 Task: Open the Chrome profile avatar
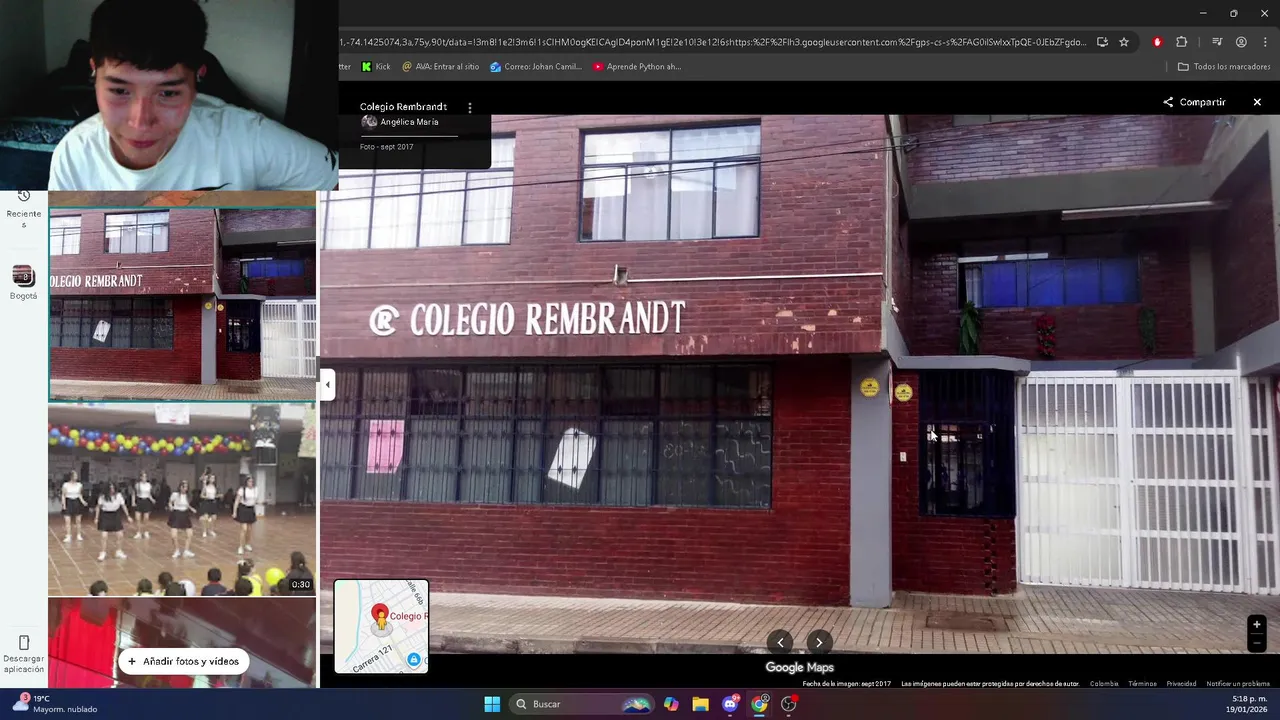point(1241,42)
